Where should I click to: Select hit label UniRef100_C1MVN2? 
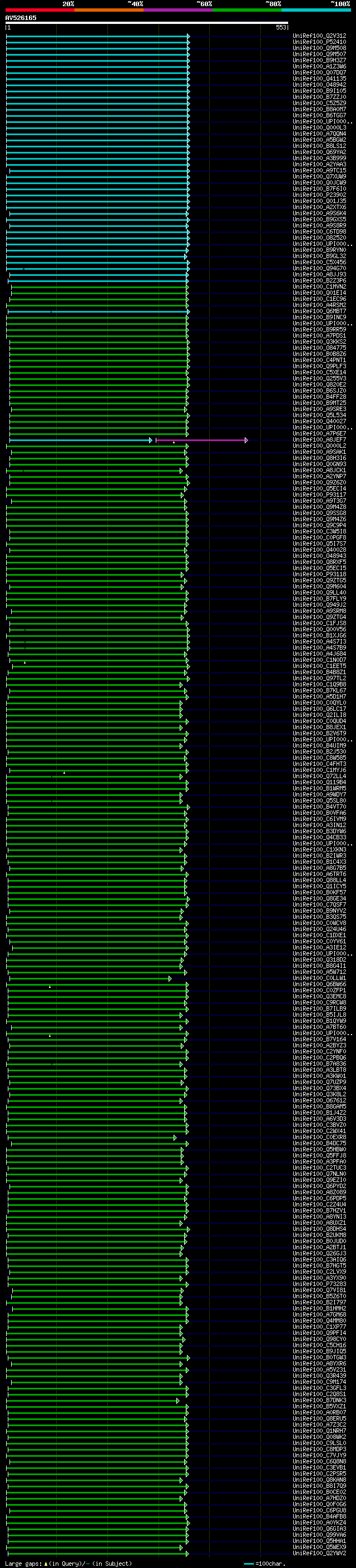(319, 286)
